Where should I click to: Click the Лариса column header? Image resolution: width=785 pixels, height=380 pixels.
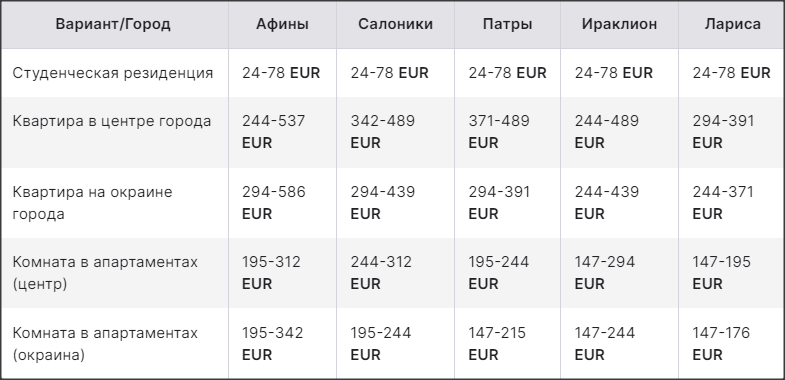[732, 24]
